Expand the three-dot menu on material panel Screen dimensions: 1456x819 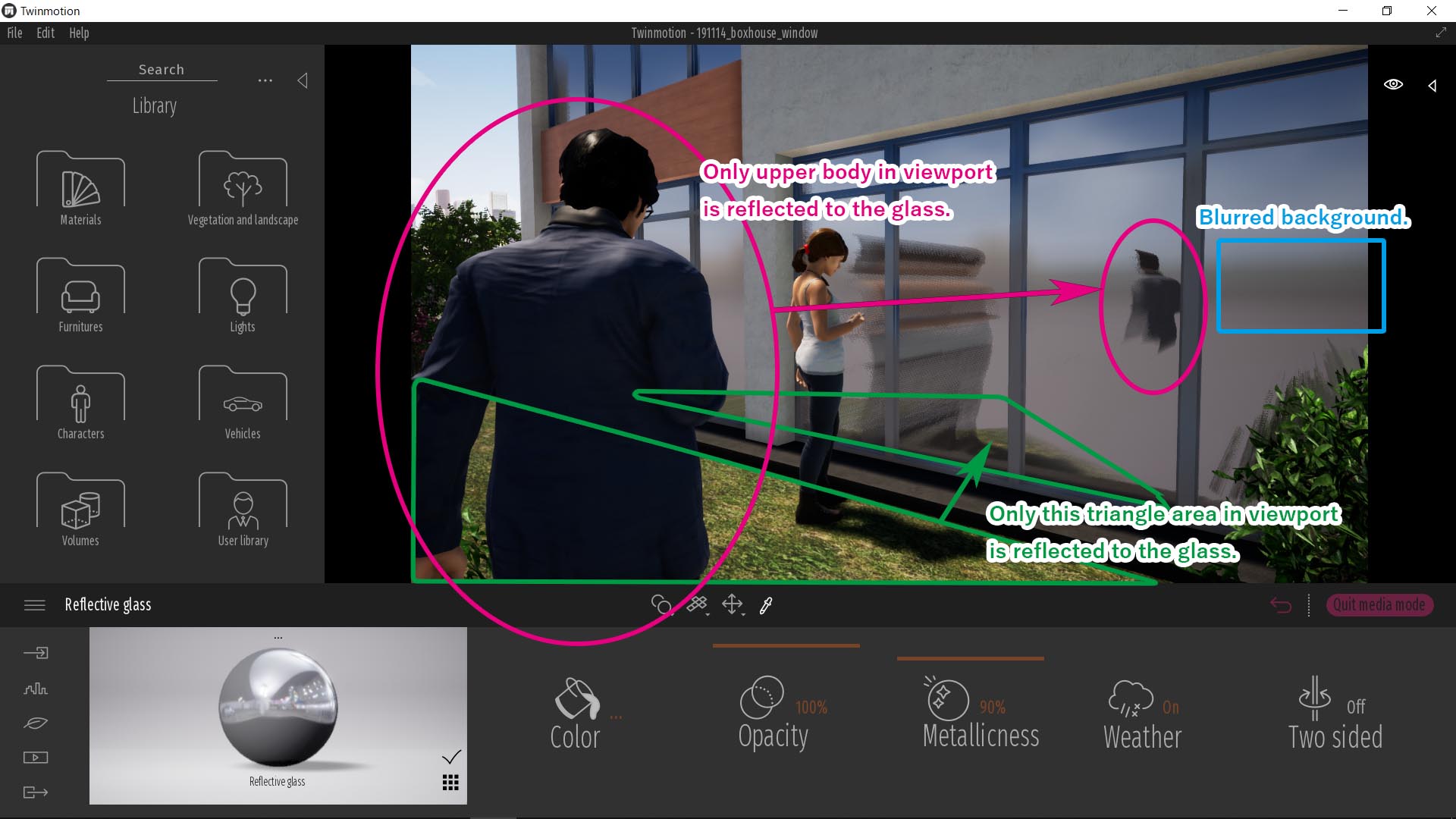[x=278, y=637]
